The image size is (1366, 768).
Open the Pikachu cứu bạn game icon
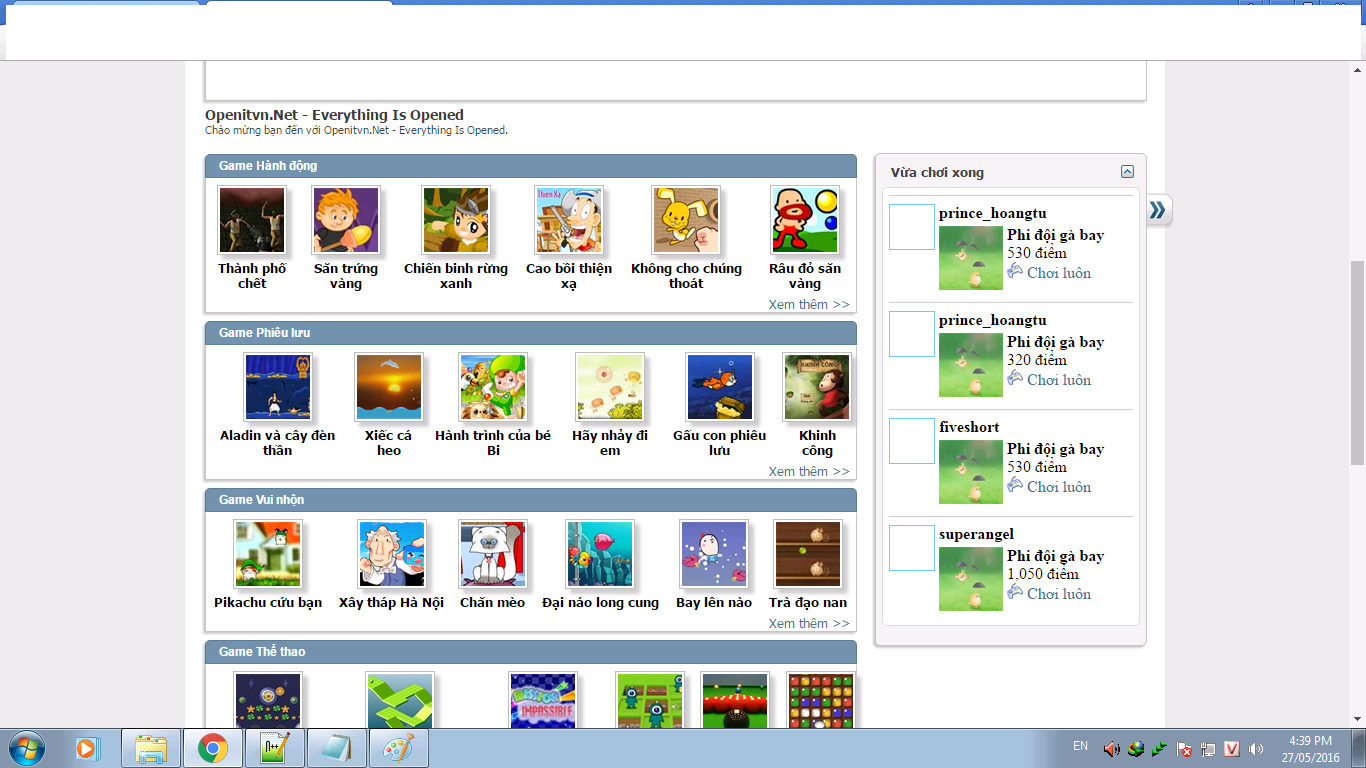tap(267, 554)
